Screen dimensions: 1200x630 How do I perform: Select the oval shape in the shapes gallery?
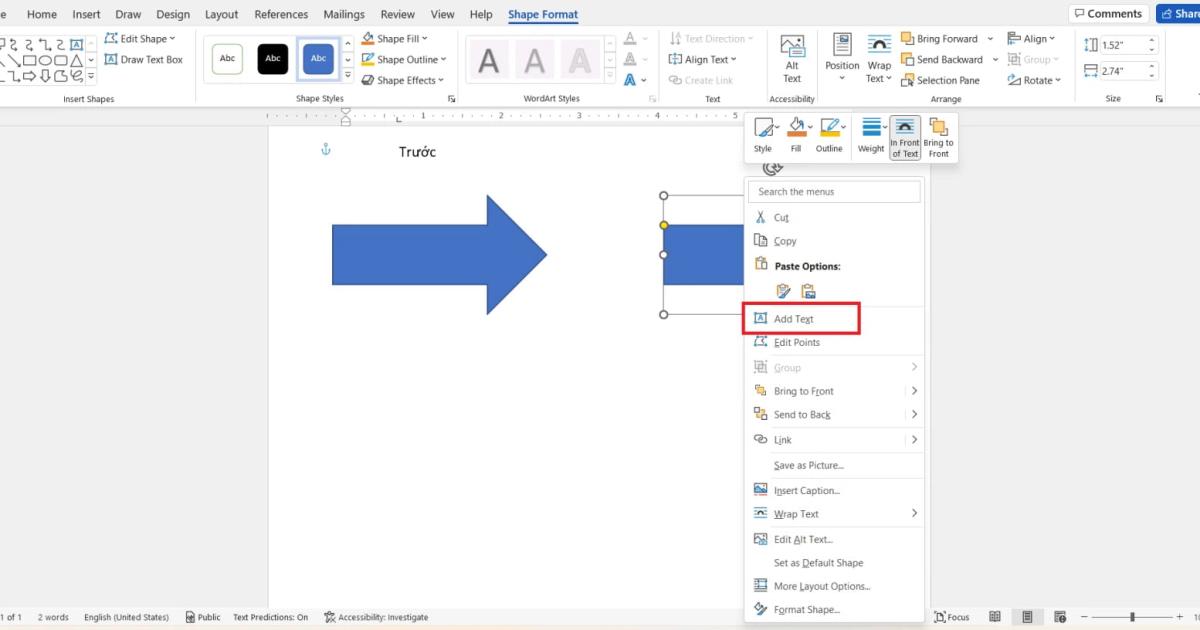(x=45, y=60)
